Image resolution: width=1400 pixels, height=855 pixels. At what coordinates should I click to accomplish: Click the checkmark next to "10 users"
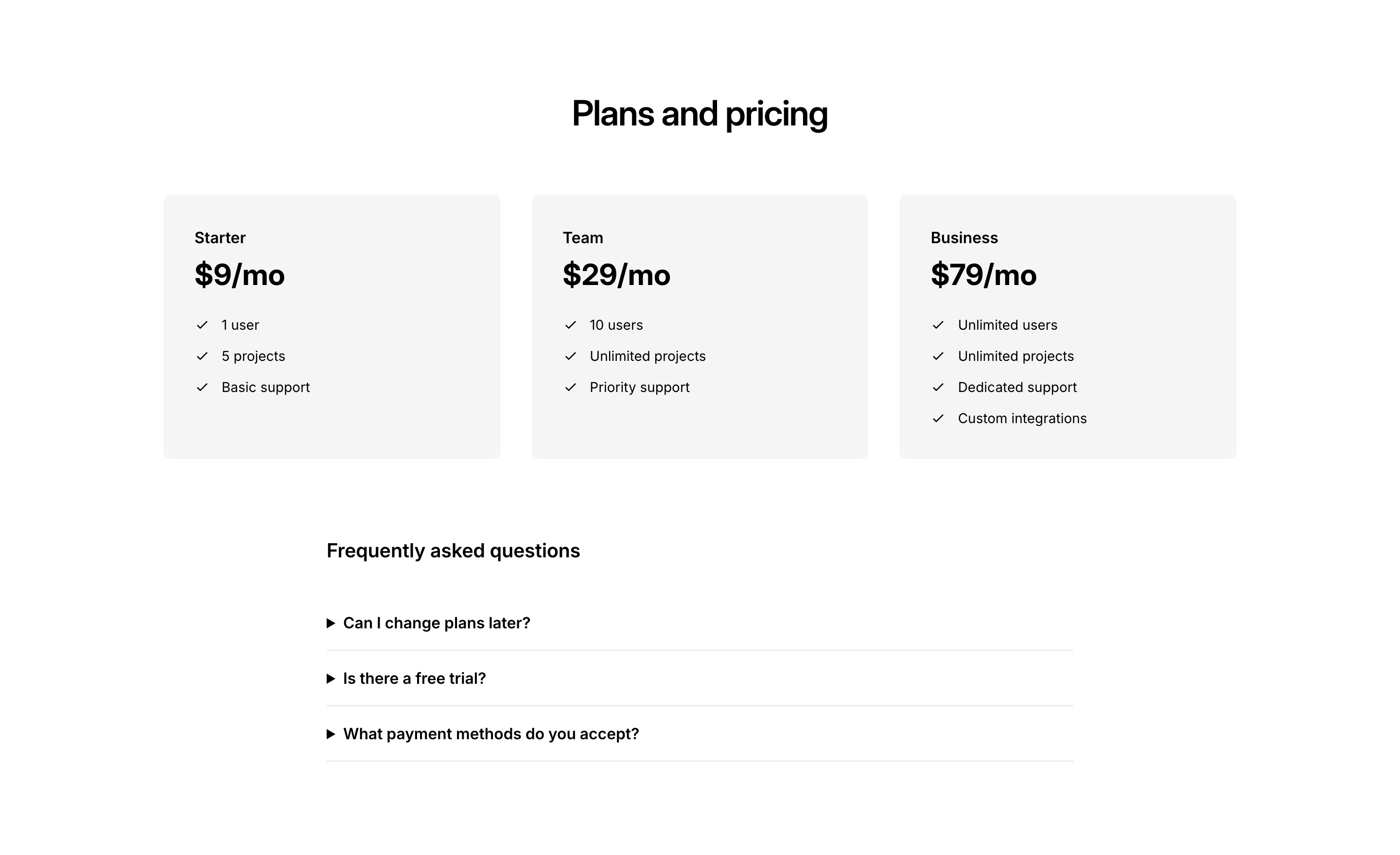(x=571, y=325)
